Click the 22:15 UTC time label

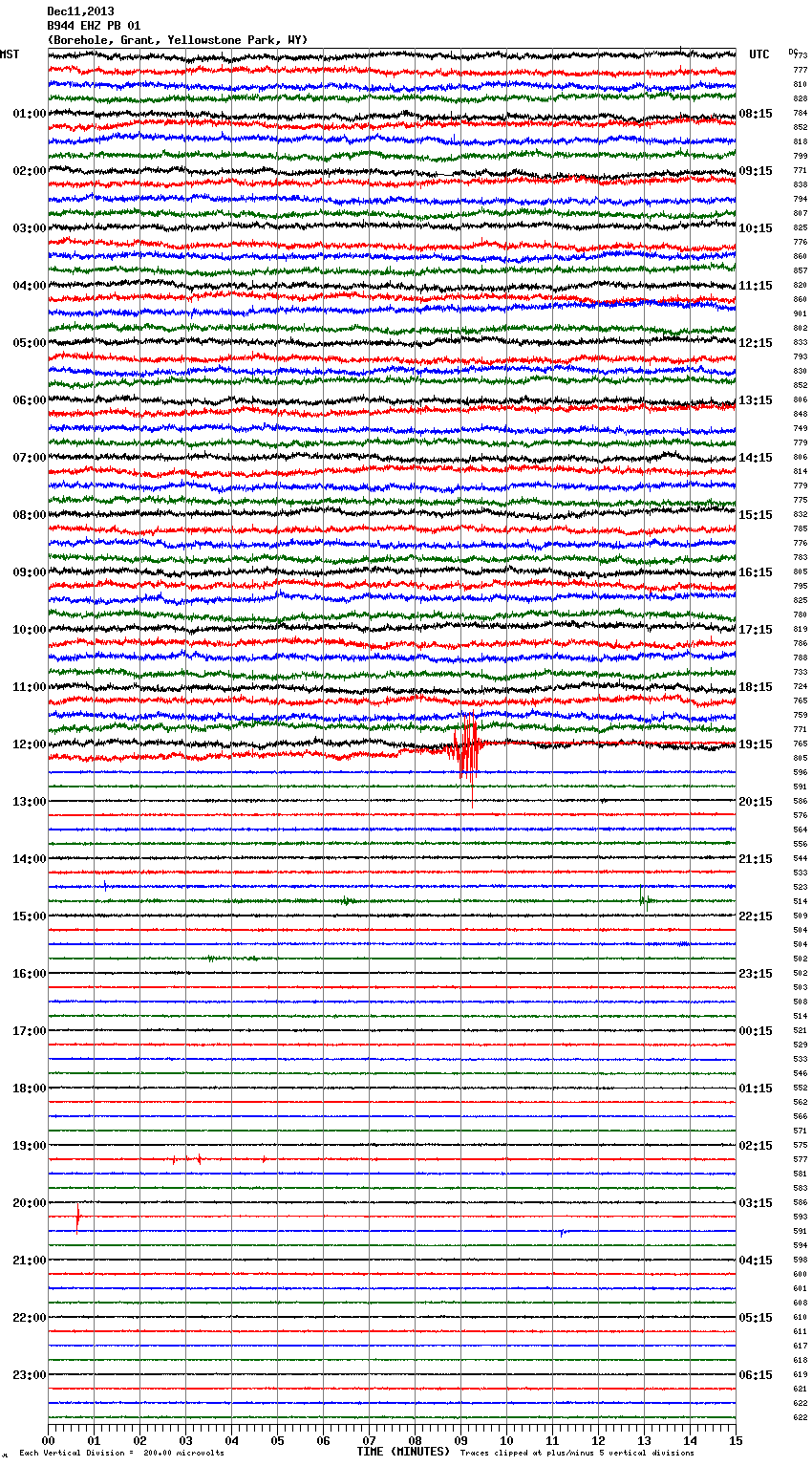tap(756, 916)
